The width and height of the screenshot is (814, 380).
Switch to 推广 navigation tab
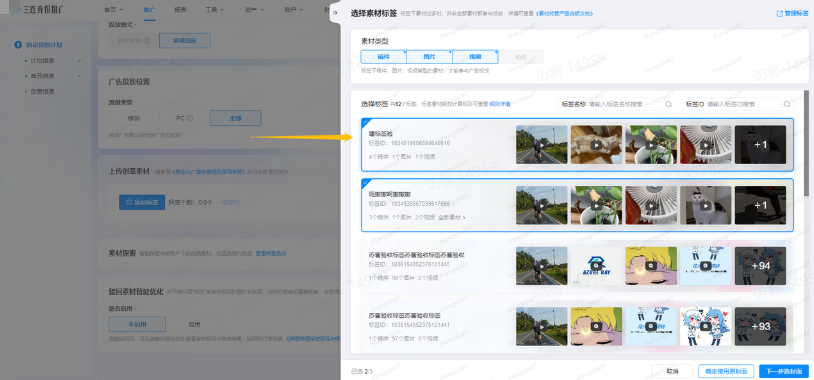click(150, 10)
